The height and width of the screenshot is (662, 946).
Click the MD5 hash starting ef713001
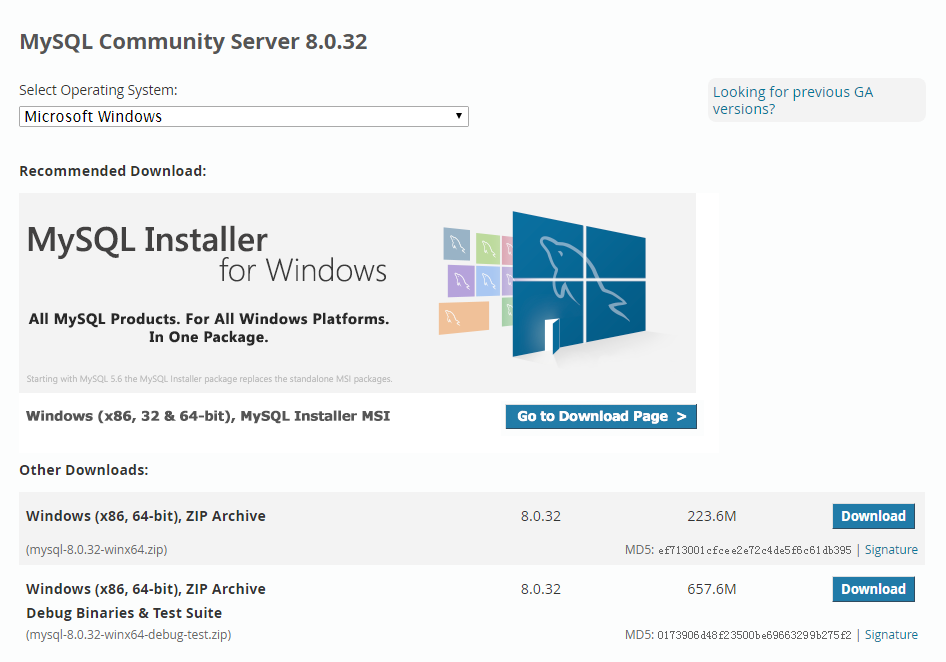point(754,550)
